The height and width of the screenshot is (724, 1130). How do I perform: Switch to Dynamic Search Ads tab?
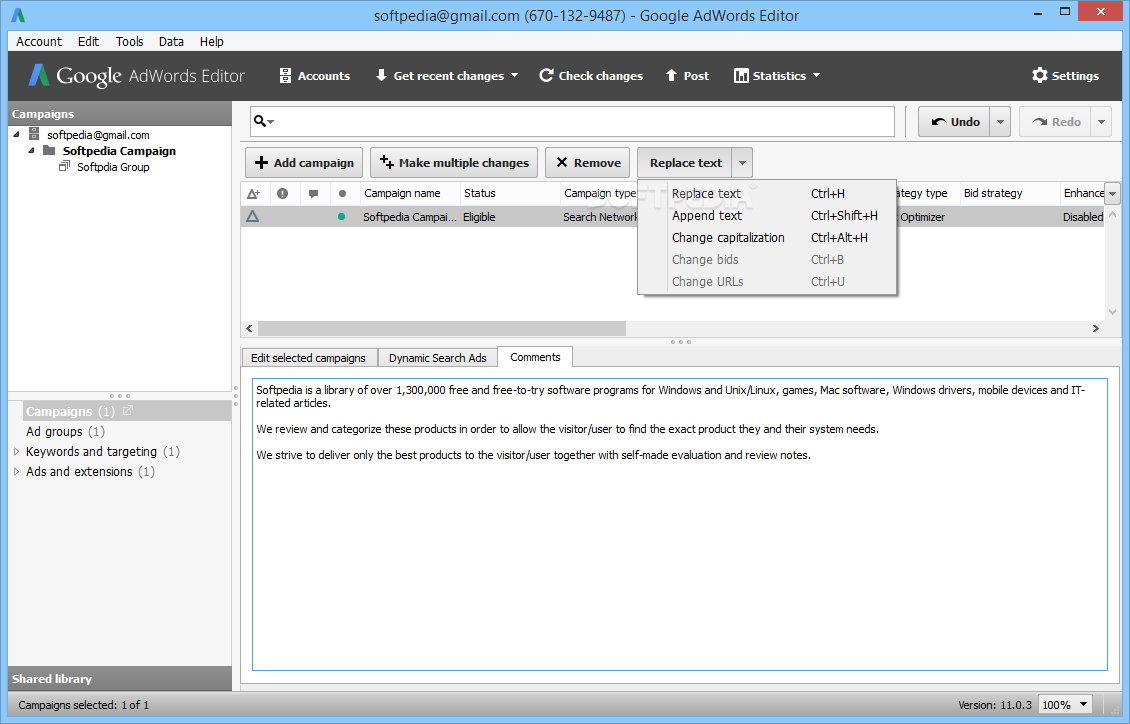pyautogui.click(x=437, y=358)
